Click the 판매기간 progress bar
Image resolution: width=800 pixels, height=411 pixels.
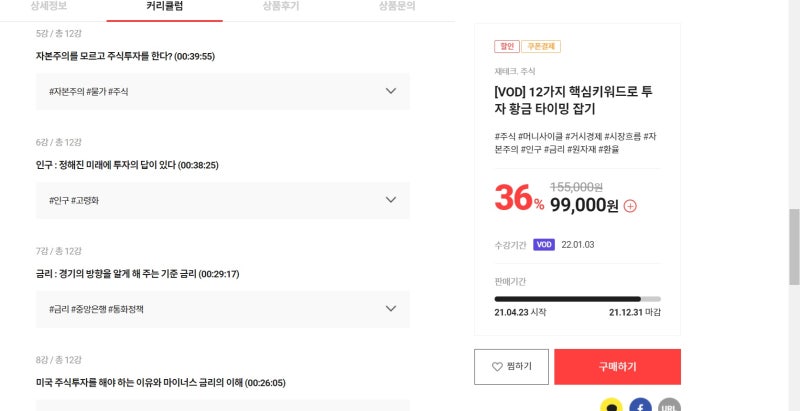coord(578,299)
